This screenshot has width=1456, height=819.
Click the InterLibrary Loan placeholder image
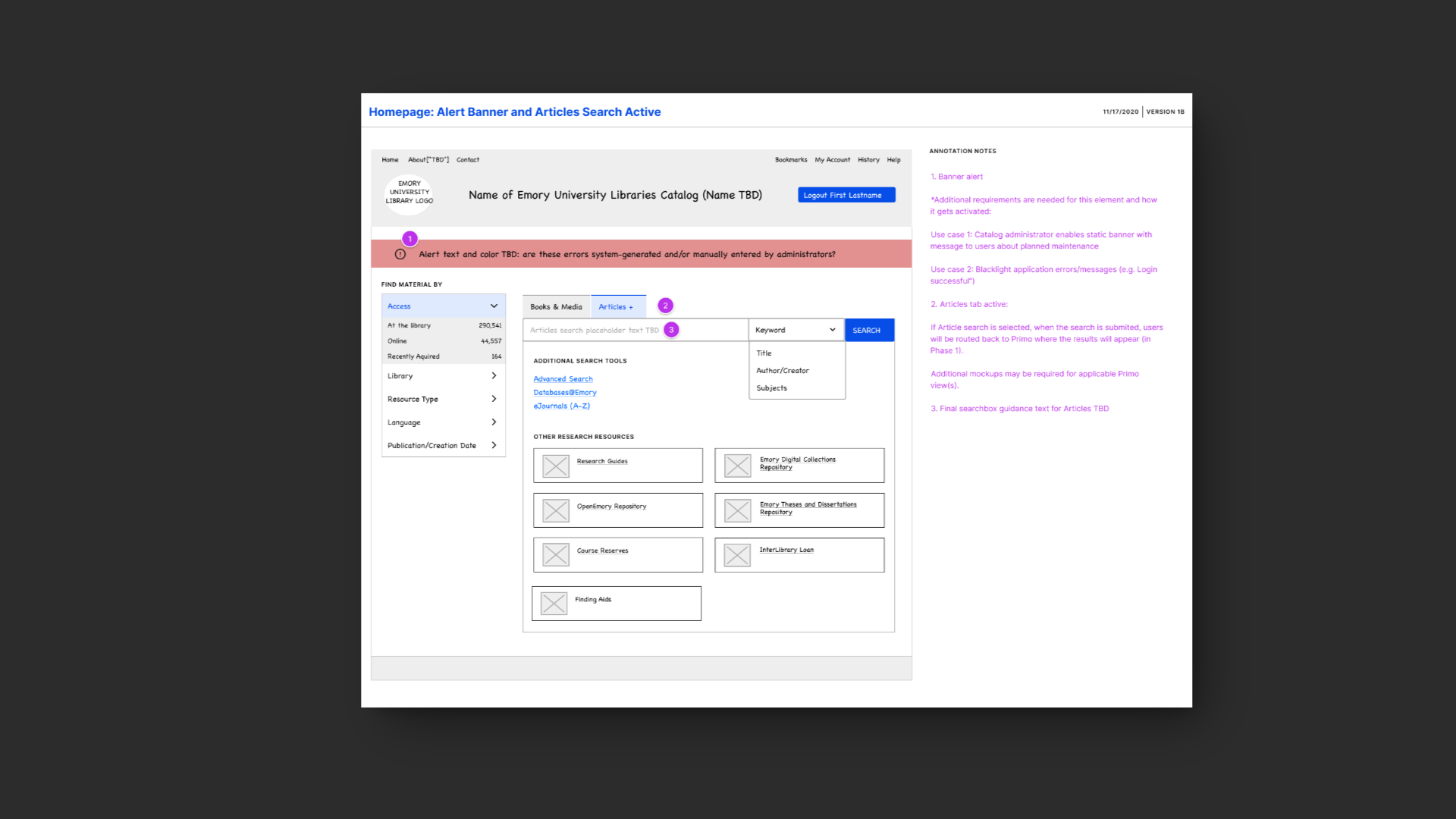click(737, 555)
